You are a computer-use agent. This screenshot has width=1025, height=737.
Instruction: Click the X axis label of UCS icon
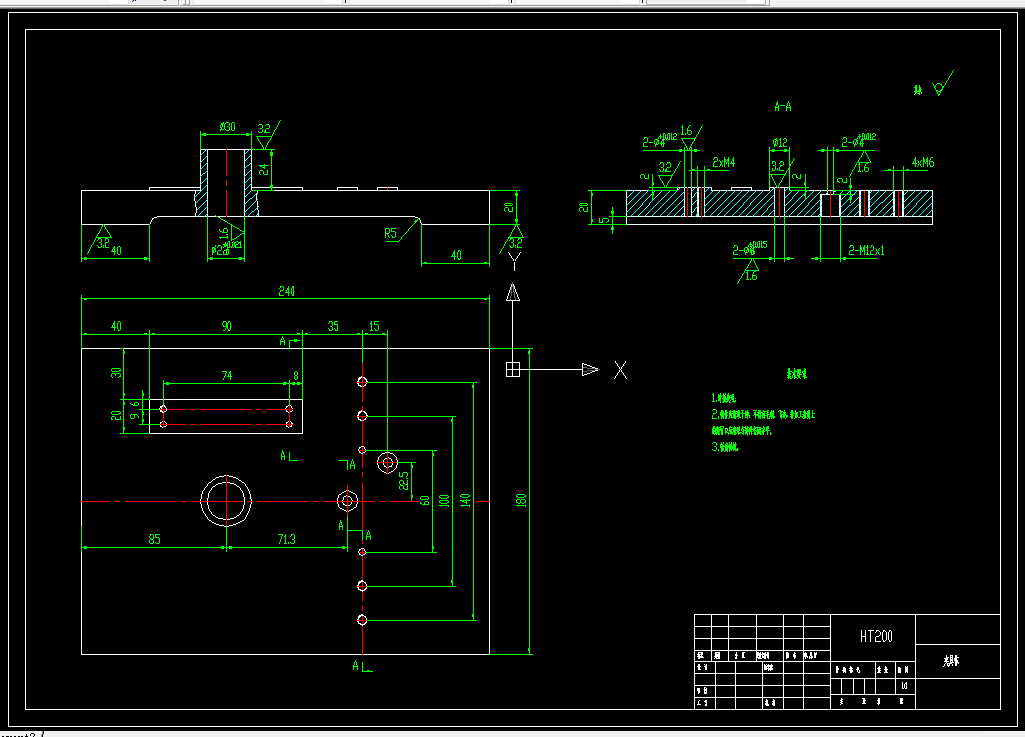(620, 370)
